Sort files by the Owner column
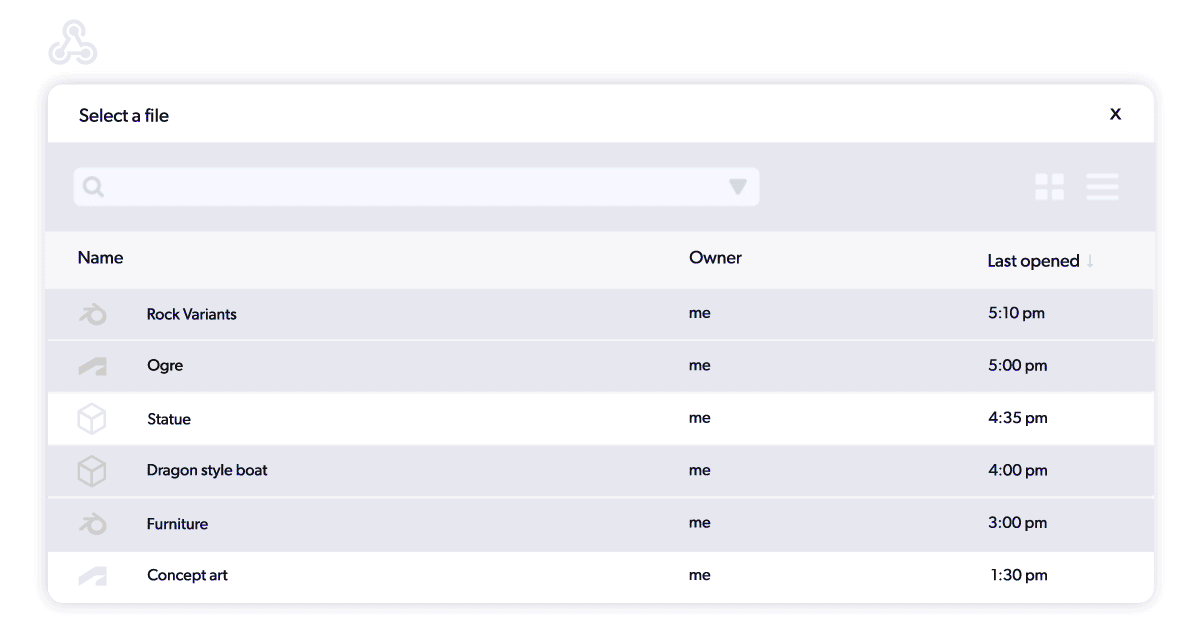Screen dimensions: 1200x628 [x=715, y=258]
